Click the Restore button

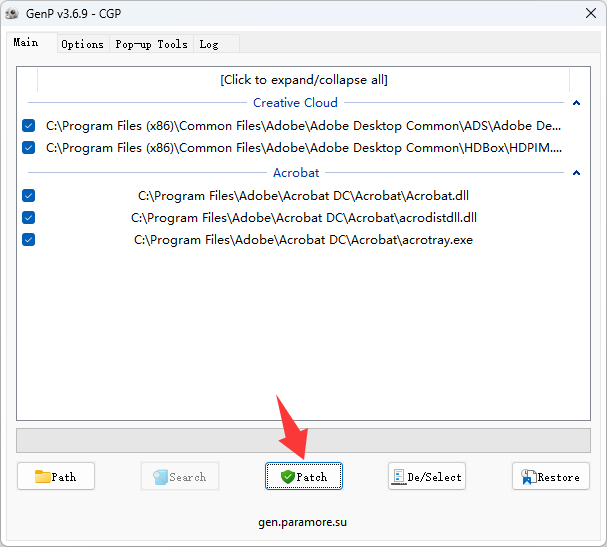[551, 476]
